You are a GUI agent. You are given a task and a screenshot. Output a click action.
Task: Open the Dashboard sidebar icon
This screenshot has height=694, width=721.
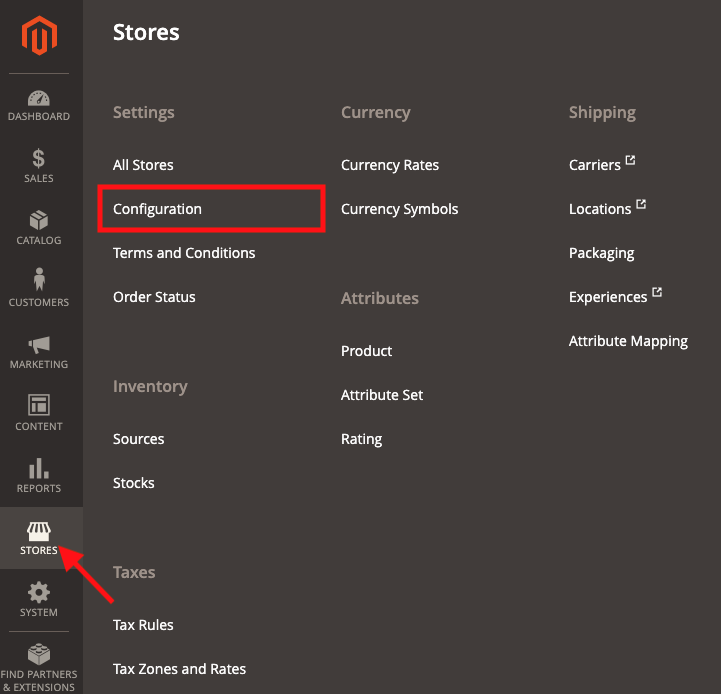(x=39, y=99)
